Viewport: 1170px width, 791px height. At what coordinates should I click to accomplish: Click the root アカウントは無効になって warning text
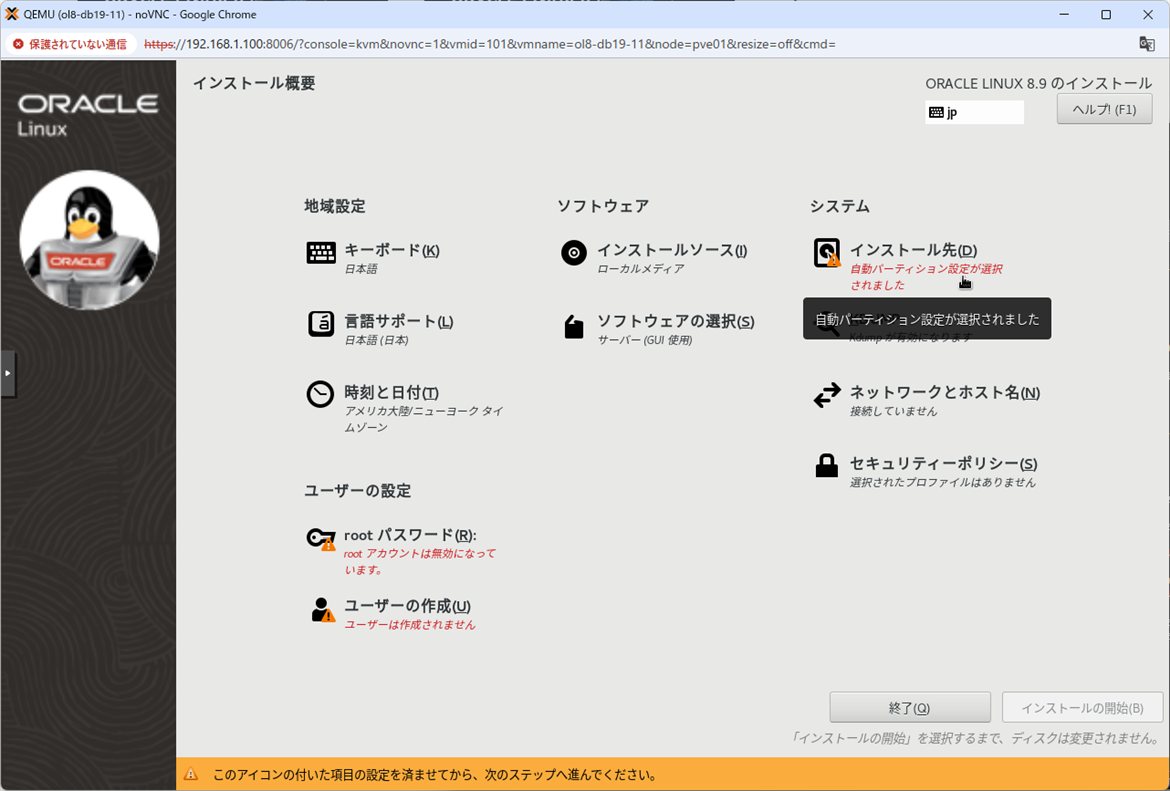(419, 561)
